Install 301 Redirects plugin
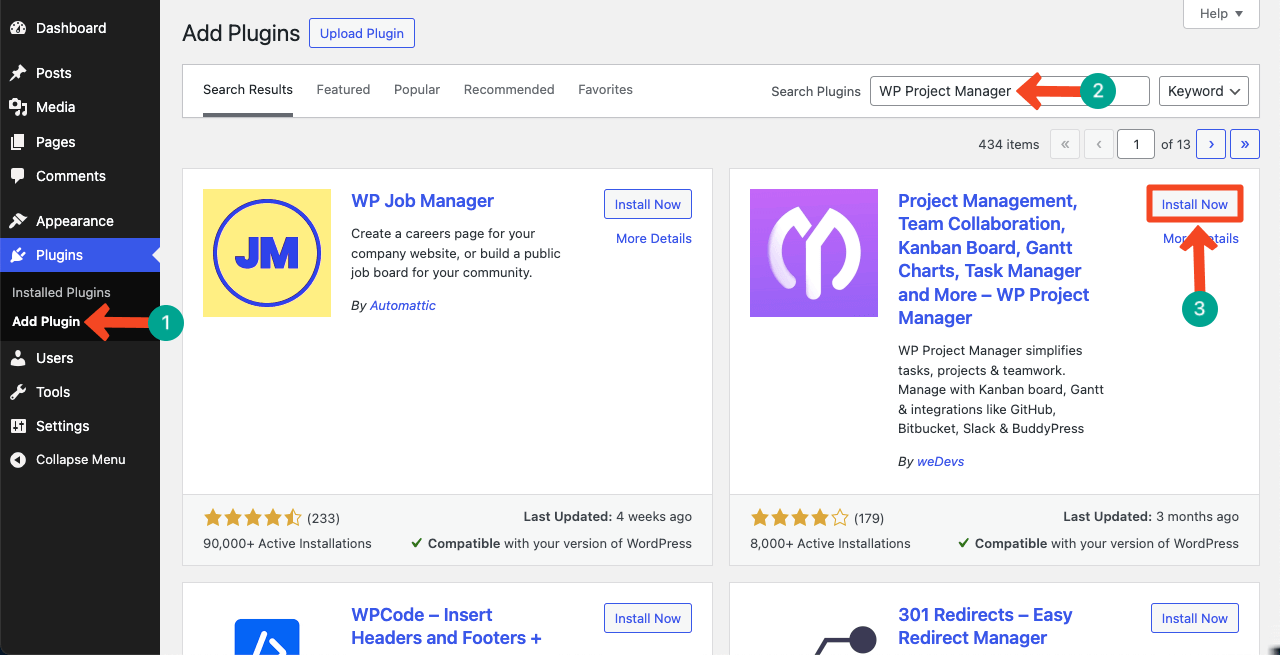Image resolution: width=1280 pixels, height=655 pixels. pyautogui.click(x=1195, y=618)
